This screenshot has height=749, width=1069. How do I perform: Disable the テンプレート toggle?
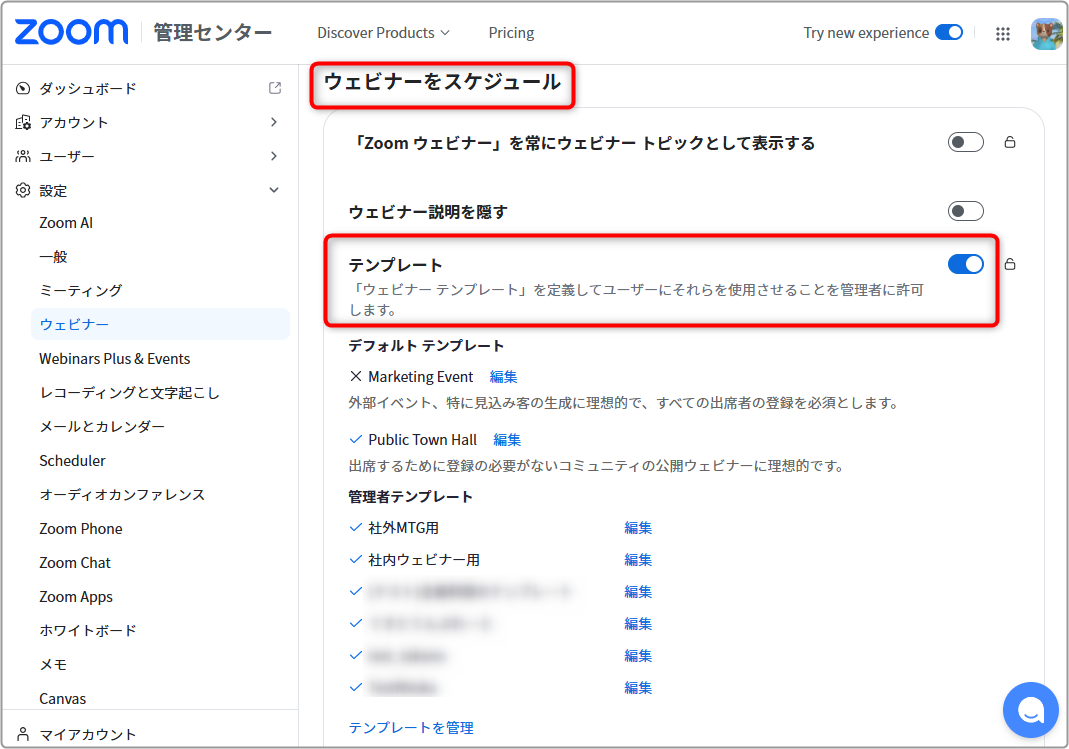pyautogui.click(x=965, y=264)
